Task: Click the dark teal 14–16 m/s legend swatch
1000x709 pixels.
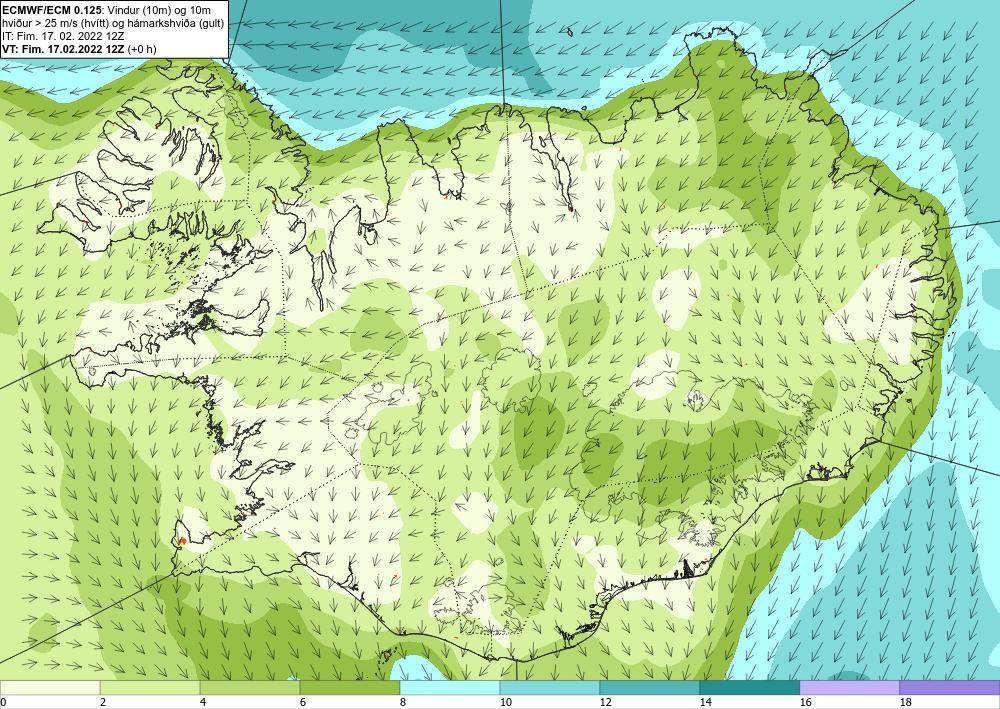Action: (750, 688)
